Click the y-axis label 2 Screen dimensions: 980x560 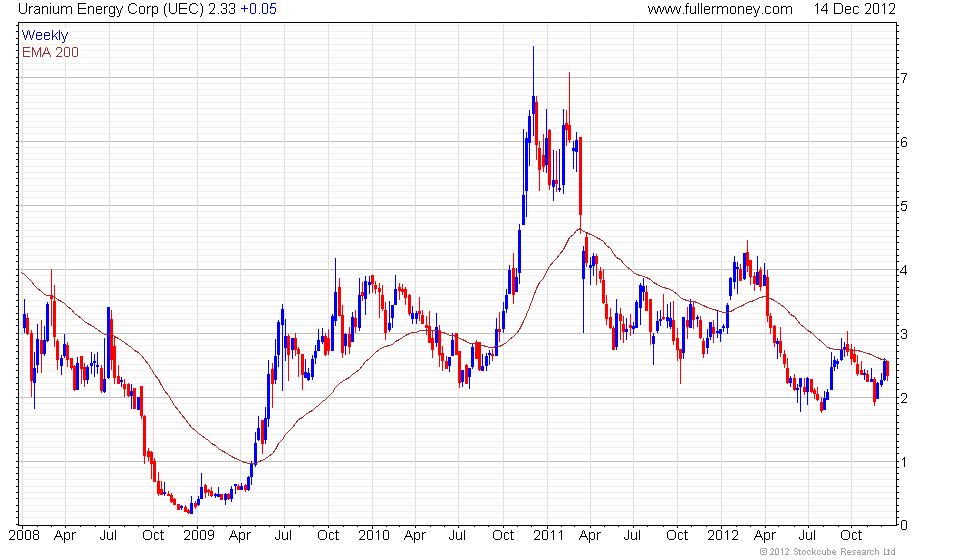coord(904,398)
